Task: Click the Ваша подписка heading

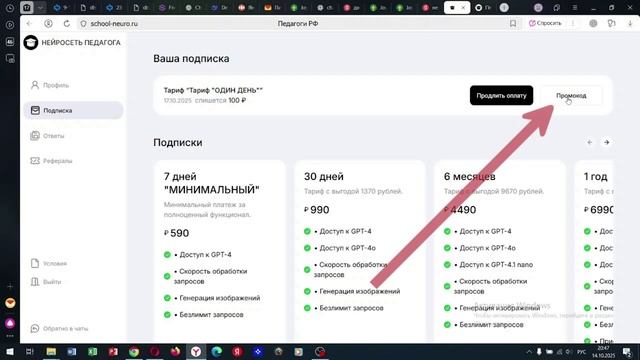Action: pyautogui.click(x=191, y=58)
